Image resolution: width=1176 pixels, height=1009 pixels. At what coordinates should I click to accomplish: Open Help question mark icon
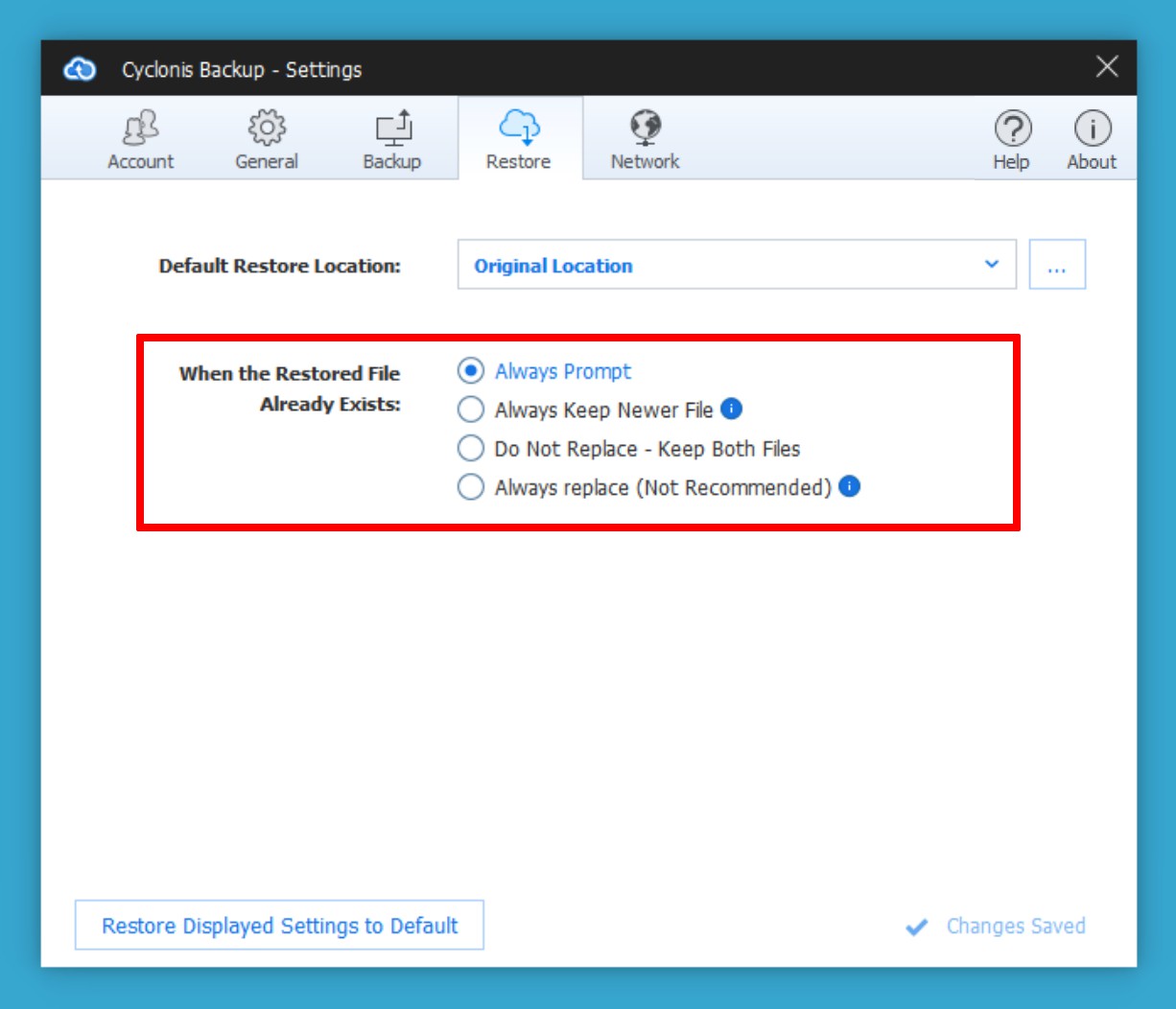(x=1011, y=140)
